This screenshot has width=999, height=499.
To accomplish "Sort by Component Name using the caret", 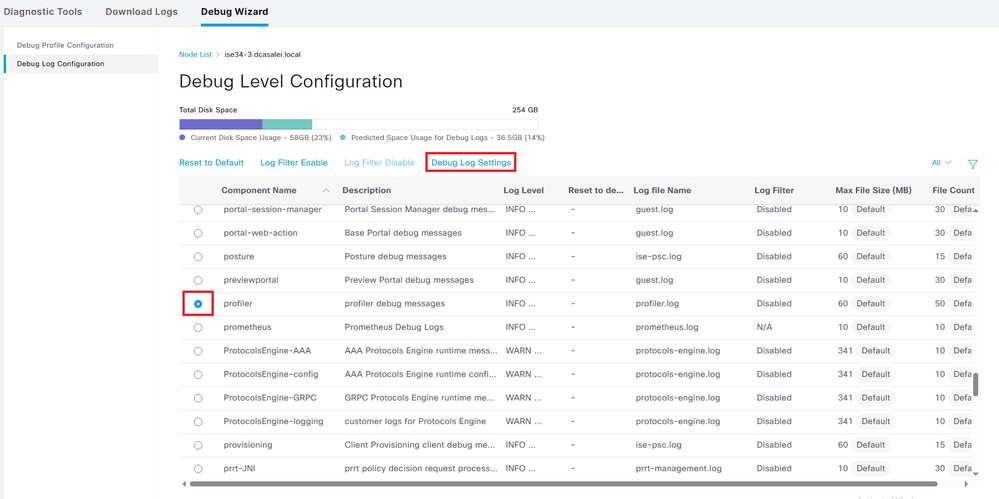I will (x=326, y=191).
